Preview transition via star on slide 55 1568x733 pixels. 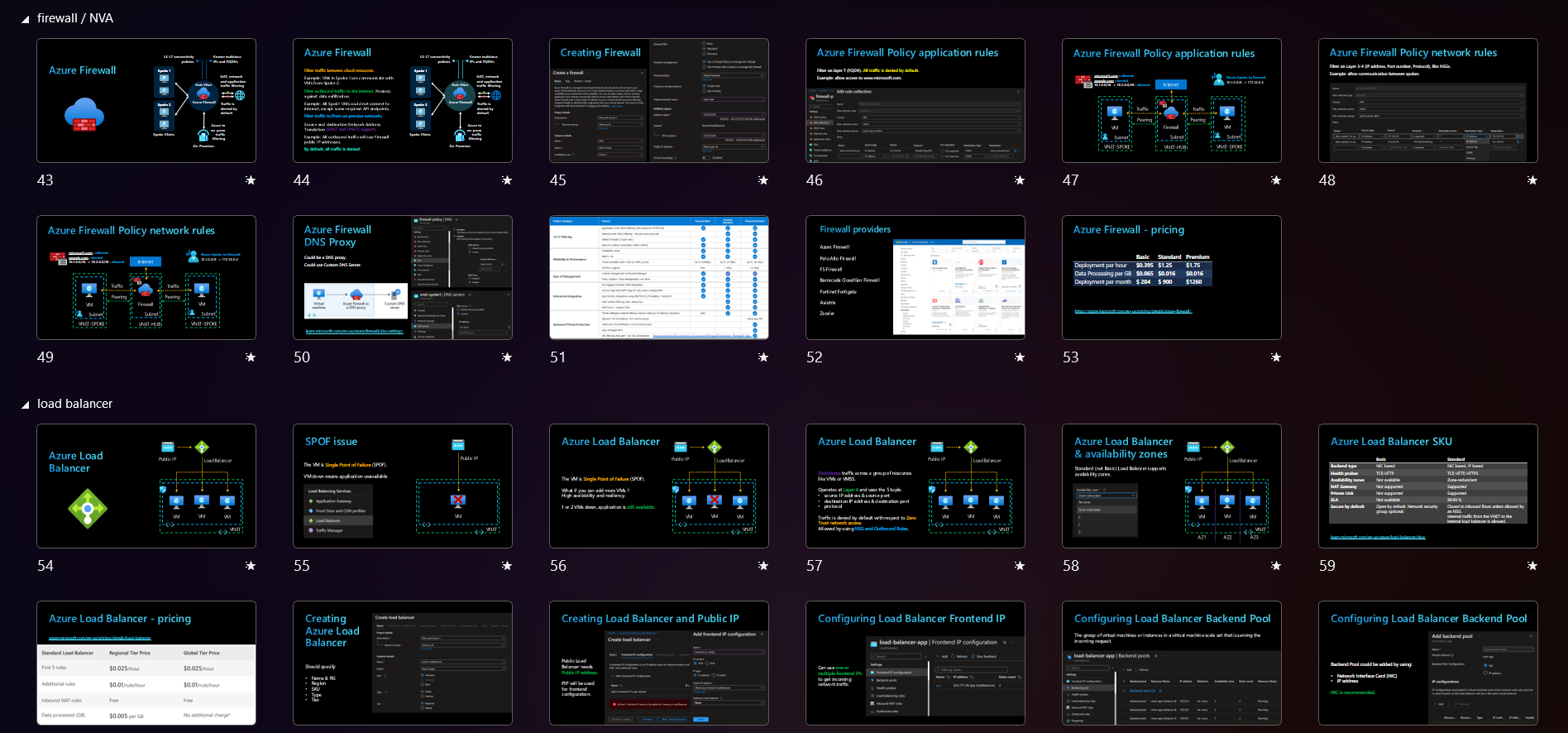(x=507, y=566)
